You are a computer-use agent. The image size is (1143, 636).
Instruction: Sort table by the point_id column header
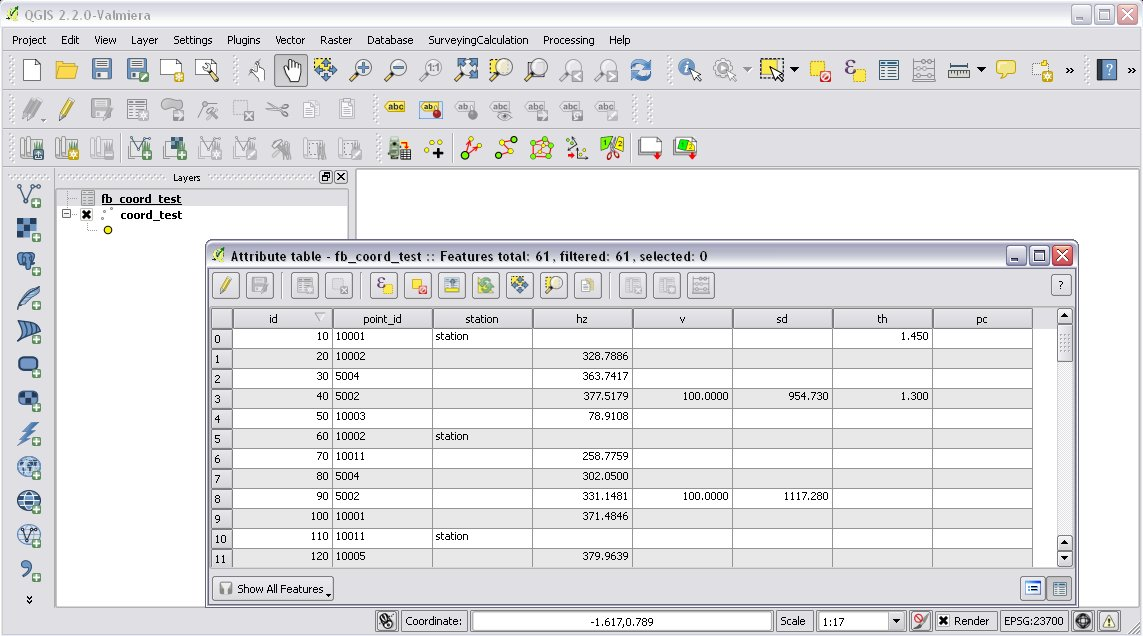tap(382, 319)
